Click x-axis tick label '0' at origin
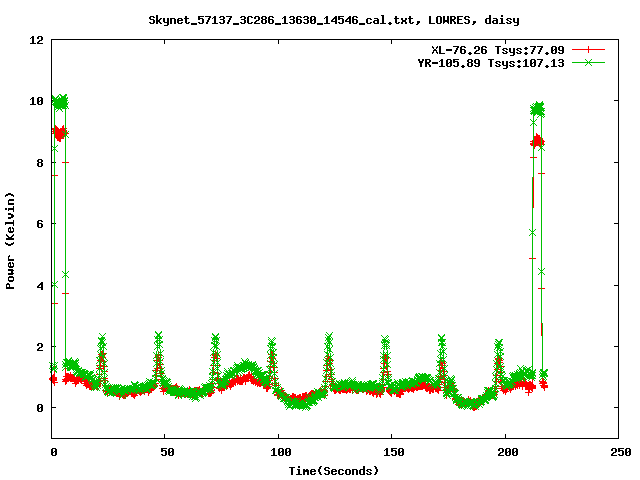The height and width of the screenshot is (480, 640). coord(53,452)
